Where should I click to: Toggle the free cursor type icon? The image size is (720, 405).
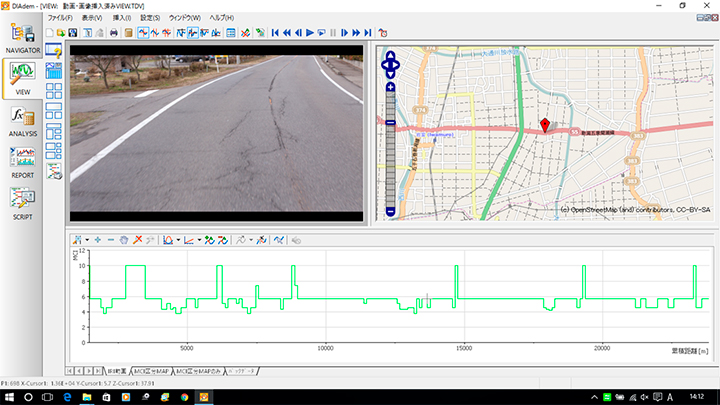181,33
